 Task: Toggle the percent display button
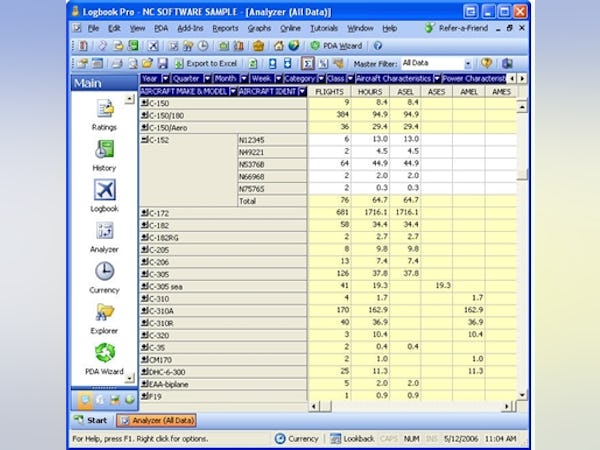click(323, 64)
